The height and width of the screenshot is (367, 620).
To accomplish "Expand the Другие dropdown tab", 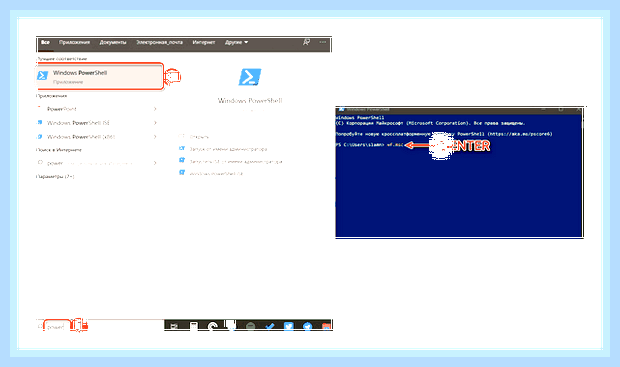I will click(236, 42).
